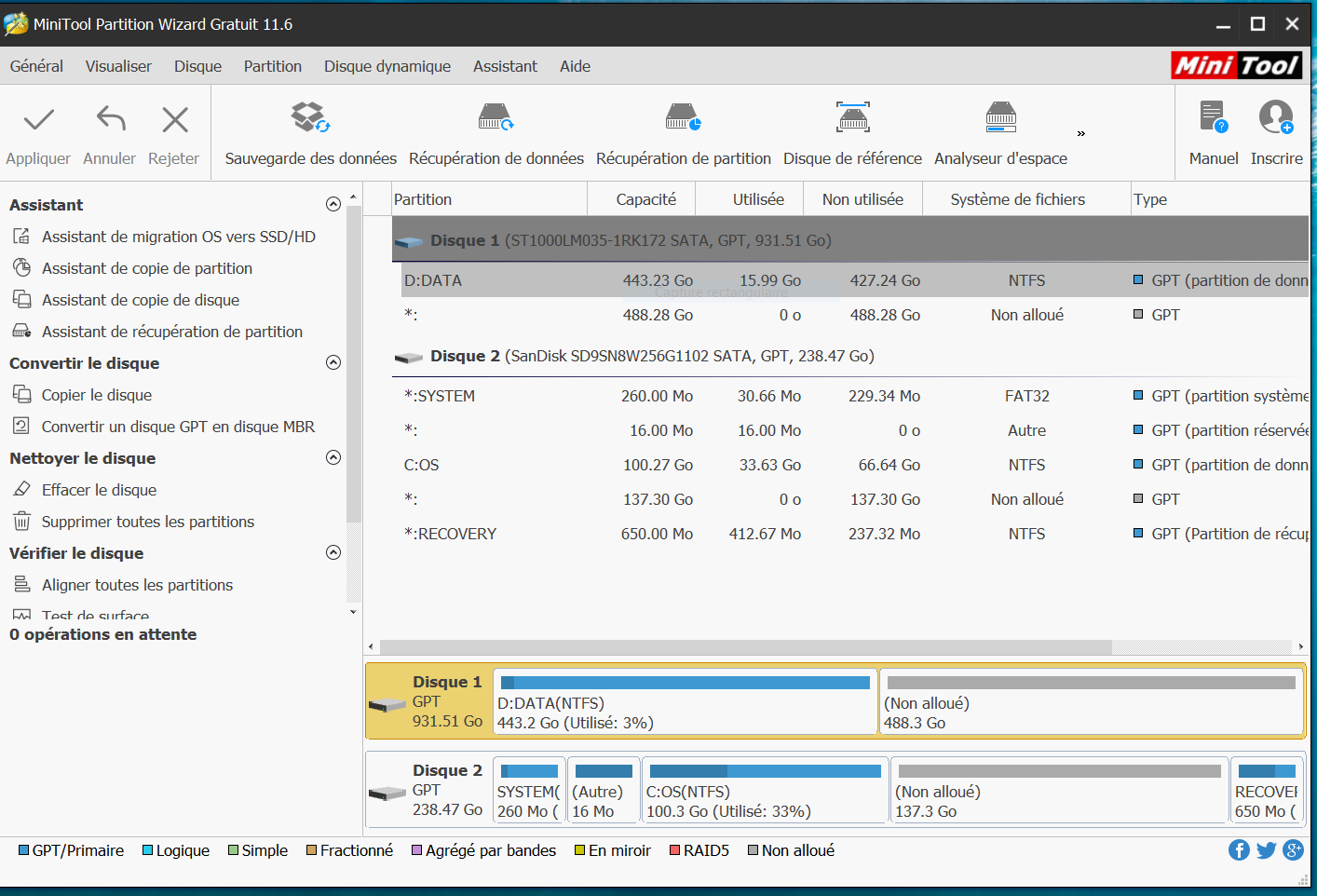This screenshot has height=896, width=1317.
Task: Open the Assistant menu
Action: (x=505, y=66)
